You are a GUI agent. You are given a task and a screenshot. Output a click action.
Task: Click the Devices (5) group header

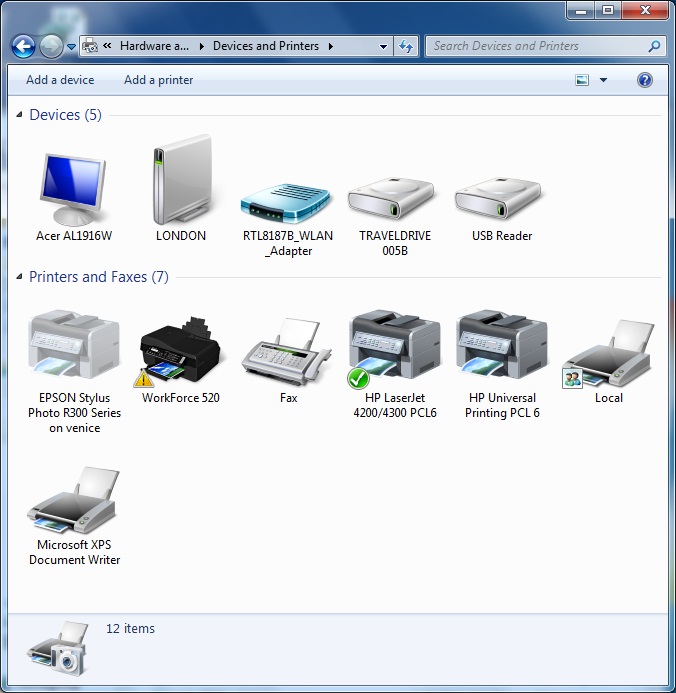coord(65,115)
